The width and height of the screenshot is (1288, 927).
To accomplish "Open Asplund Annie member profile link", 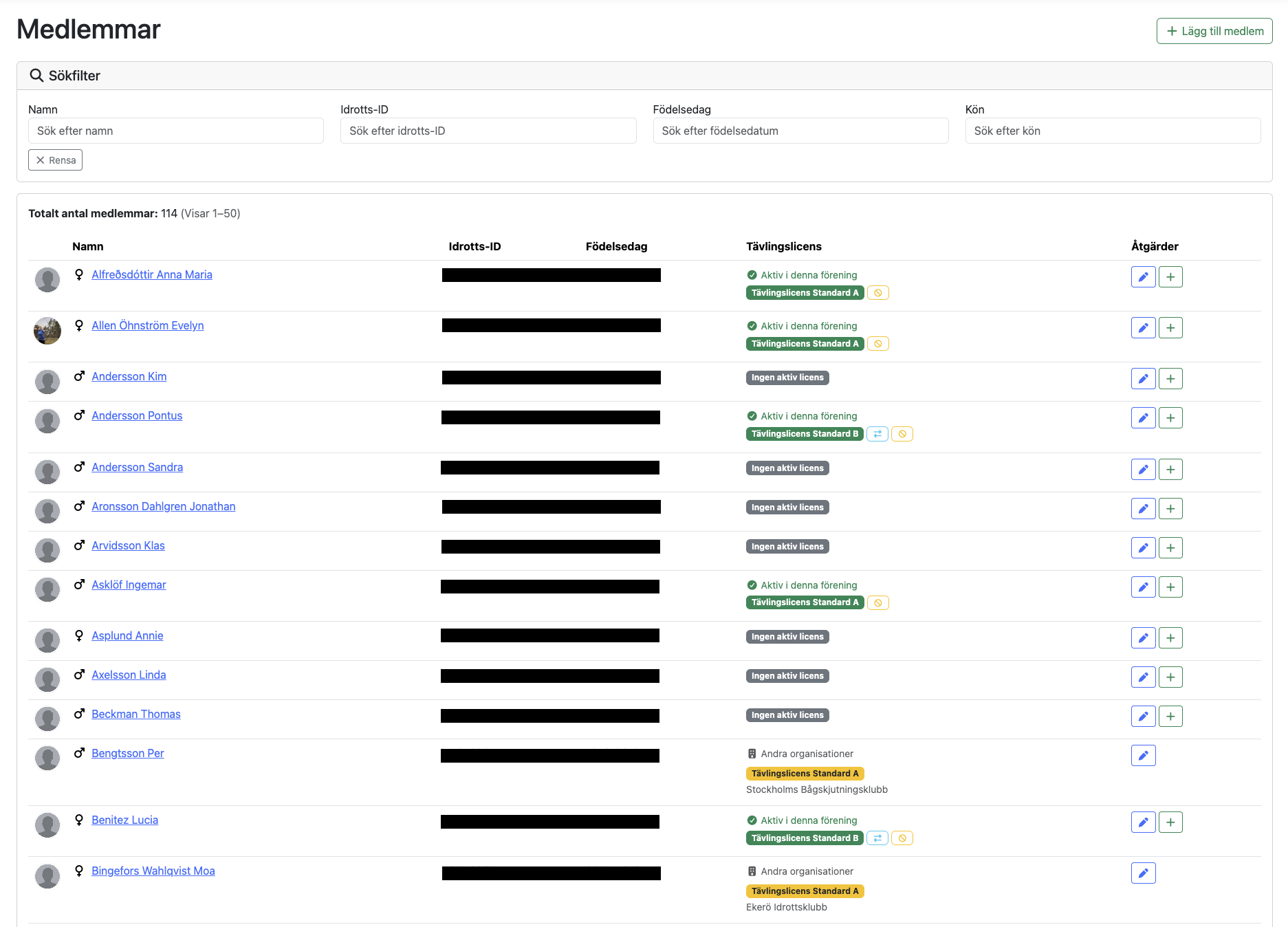I will [x=127, y=636].
